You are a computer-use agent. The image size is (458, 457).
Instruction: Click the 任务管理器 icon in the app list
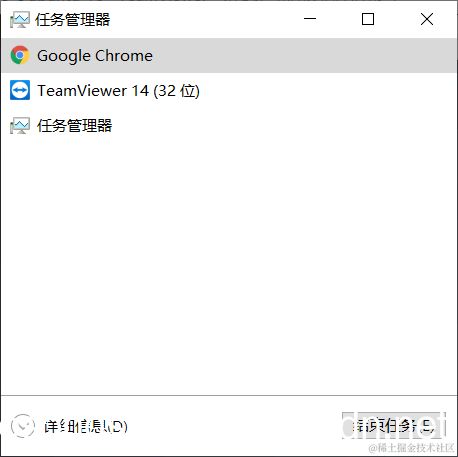(20, 126)
